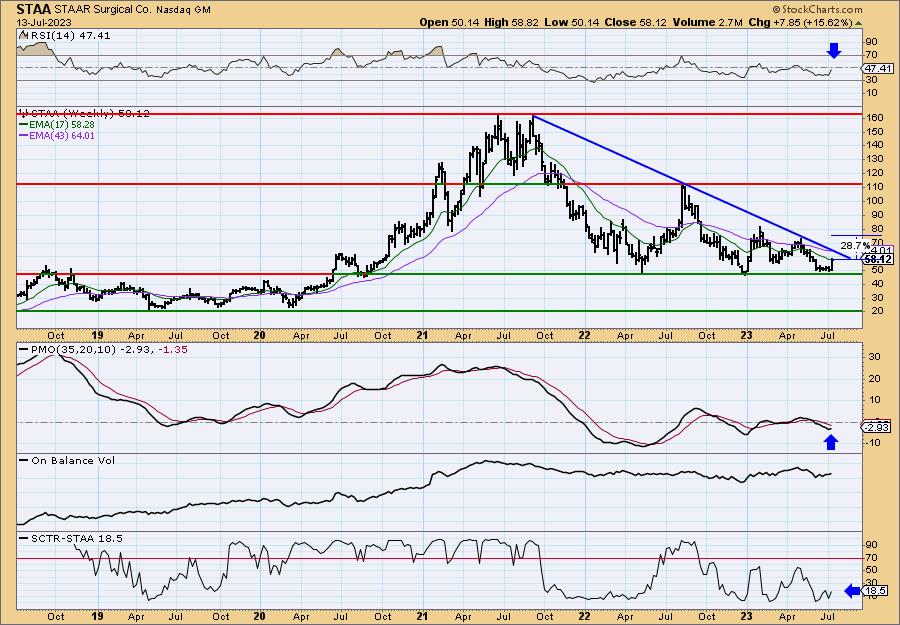Click the RSI(14) 47.41 indicator legend

[70, 36]
